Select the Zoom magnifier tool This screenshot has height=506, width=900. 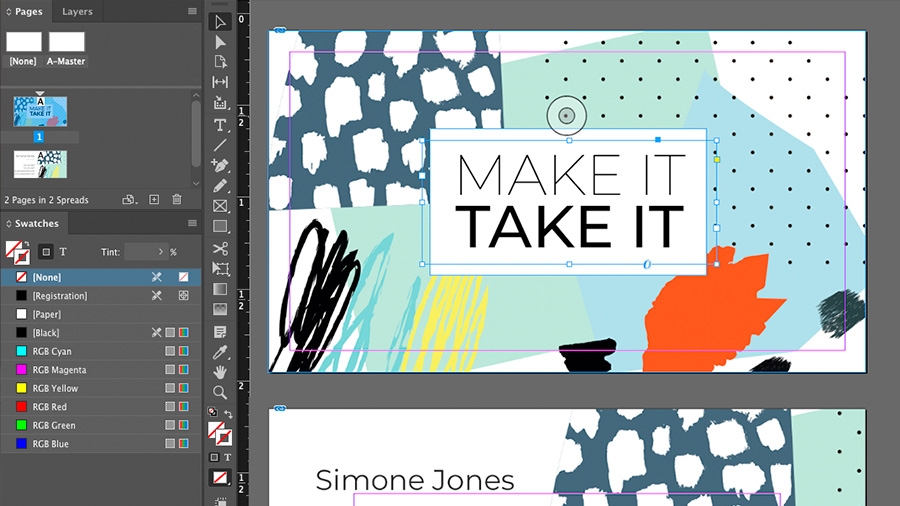pyautogui.click(x=220, y=392)
